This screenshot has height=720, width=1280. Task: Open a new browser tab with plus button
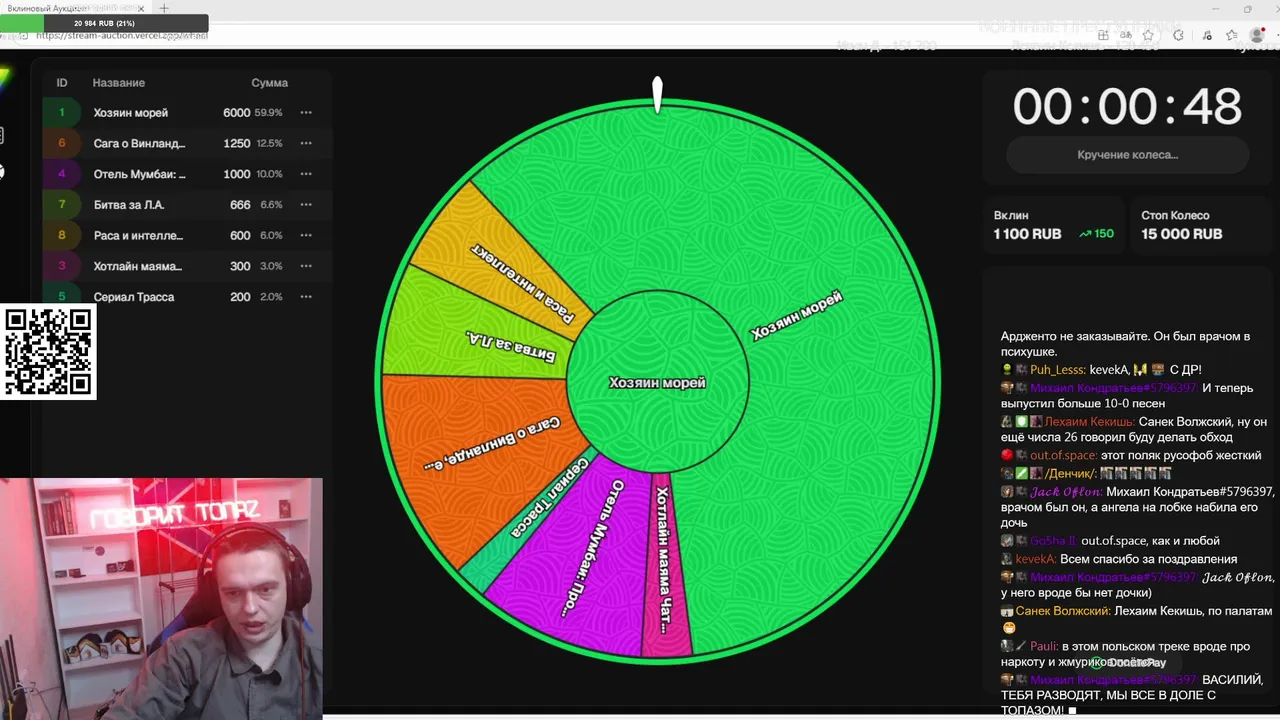coord(164,8)
